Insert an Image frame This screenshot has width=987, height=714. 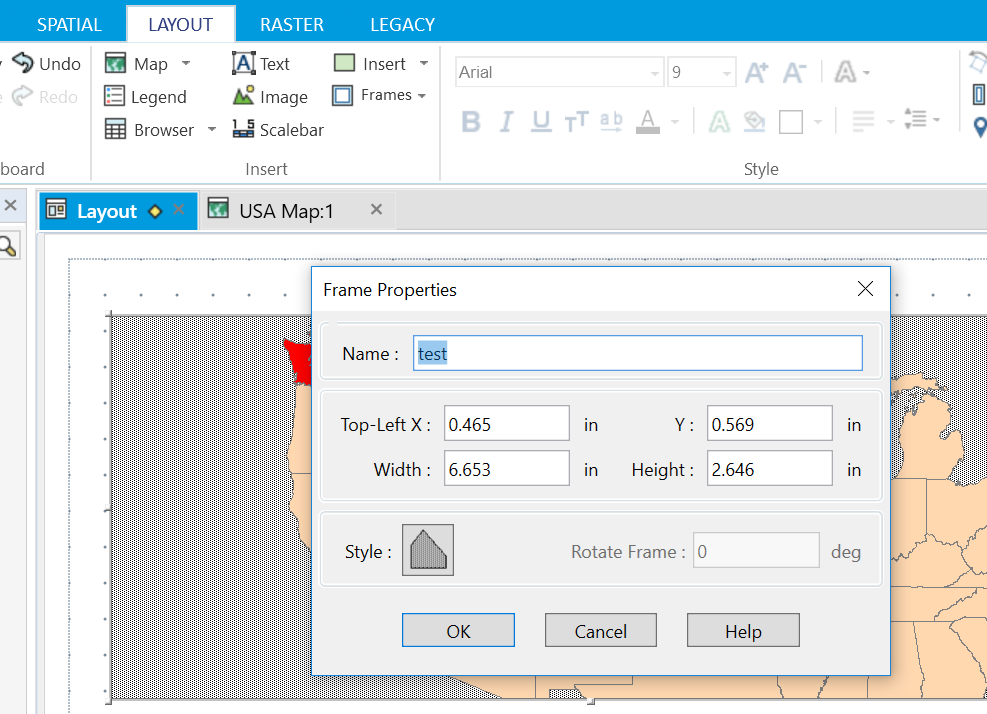pyautogui.click(x=269, y=96)
